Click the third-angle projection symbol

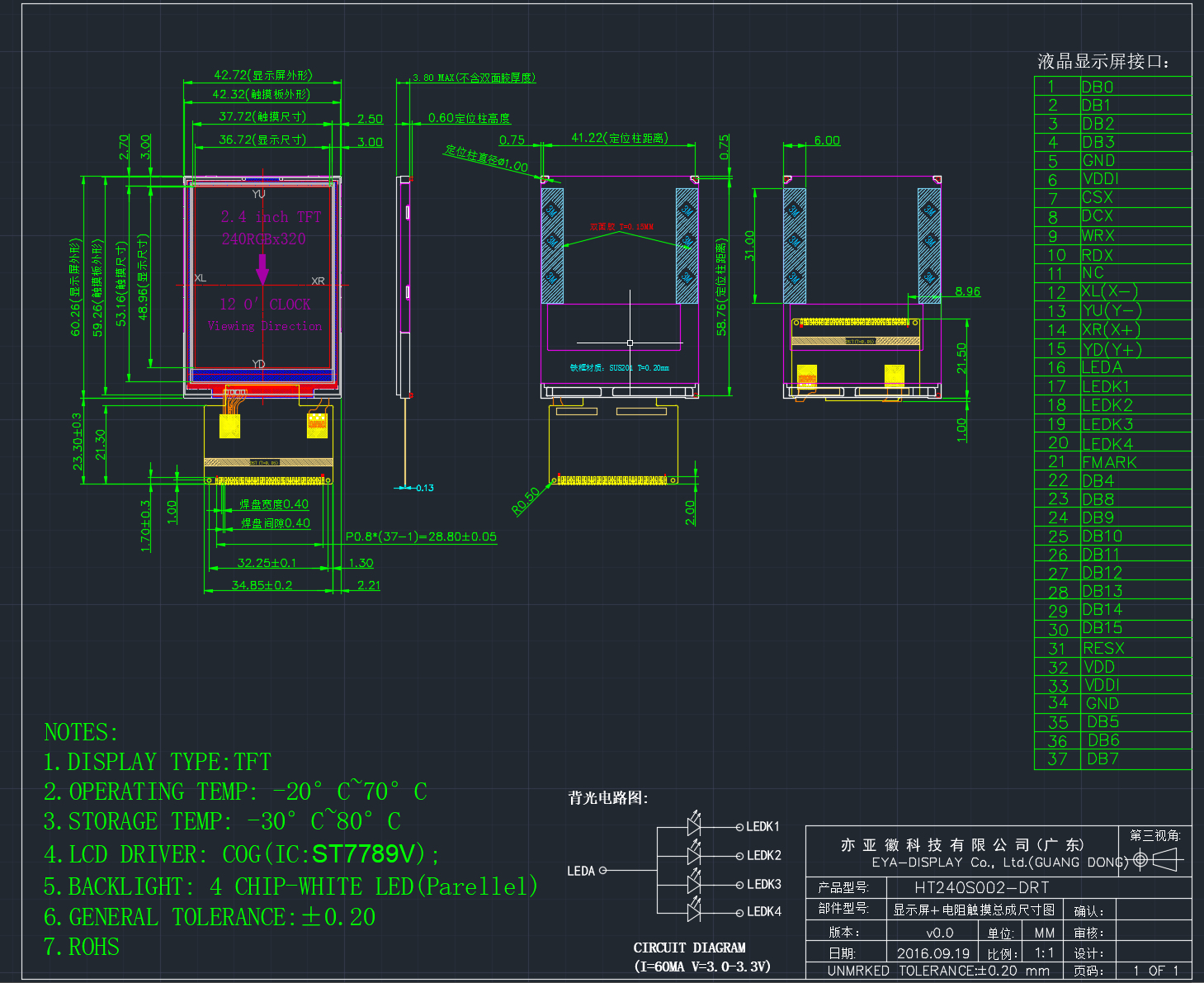pos(1155,861)
